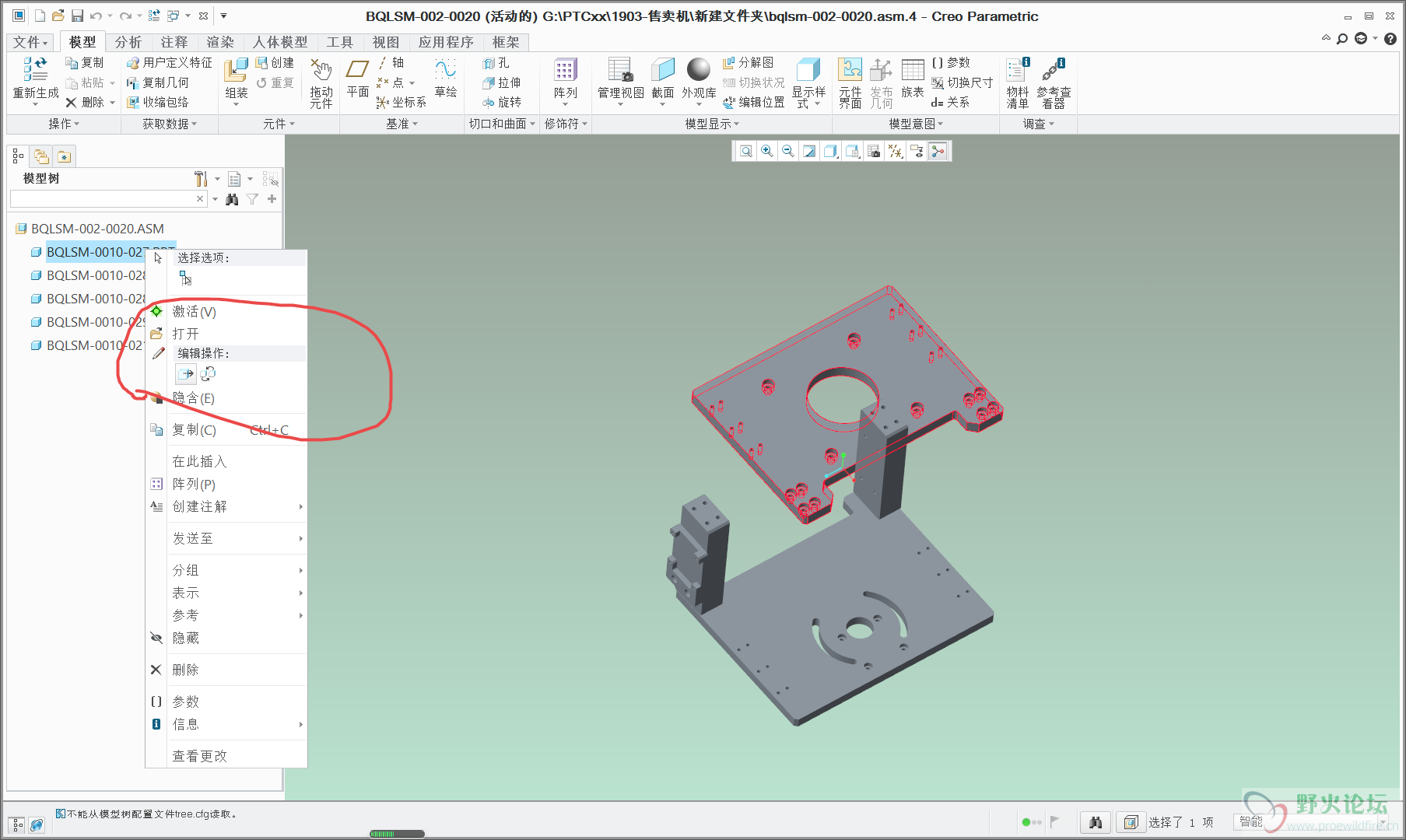Click the Edit Definition icon under 编辑操作
1406x840 pixels.
[x=186, y=374]
